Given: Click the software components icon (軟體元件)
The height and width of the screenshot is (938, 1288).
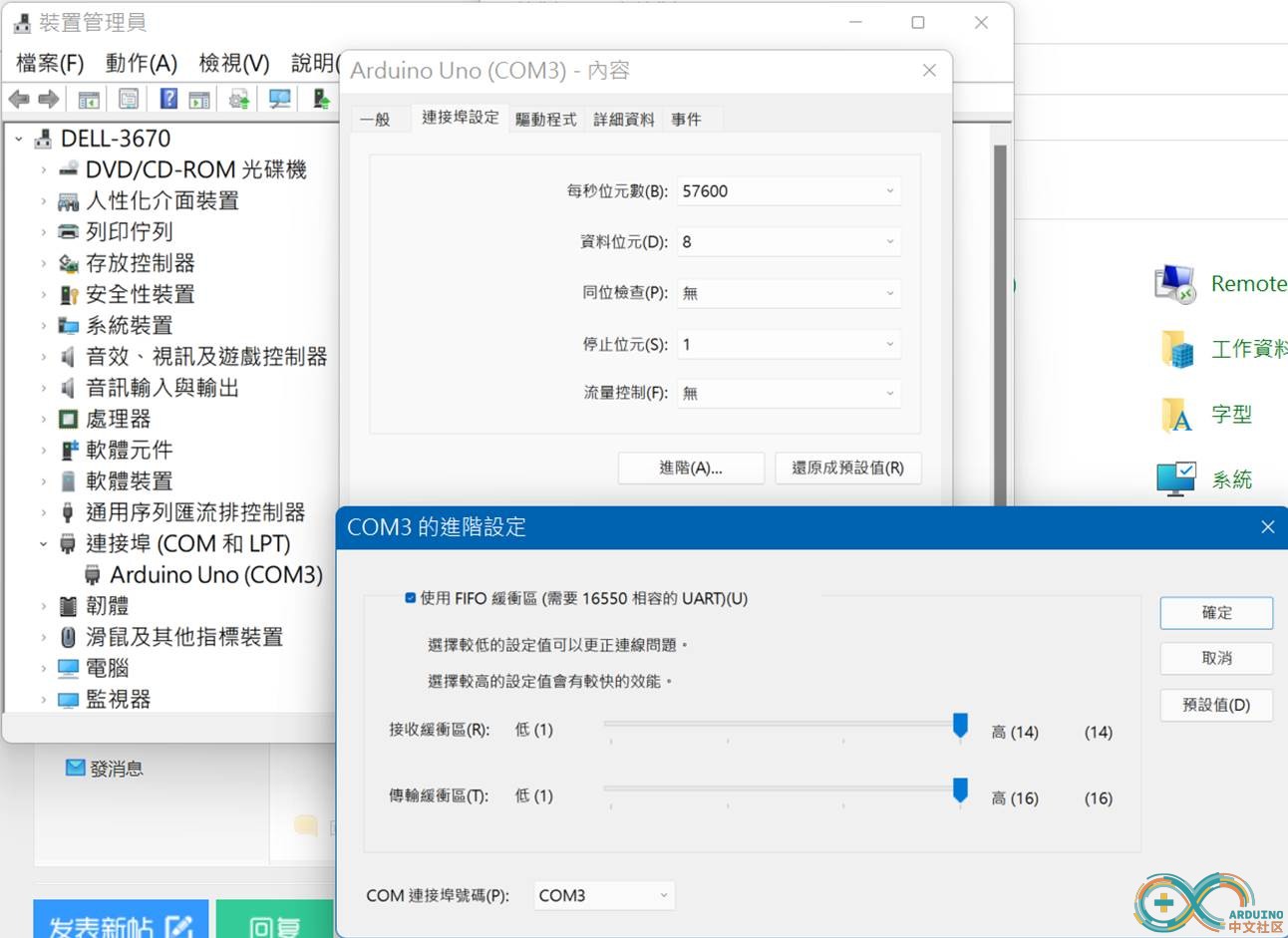Looking at the screenshot, I should pyautogui.click(x=68, y=450).
